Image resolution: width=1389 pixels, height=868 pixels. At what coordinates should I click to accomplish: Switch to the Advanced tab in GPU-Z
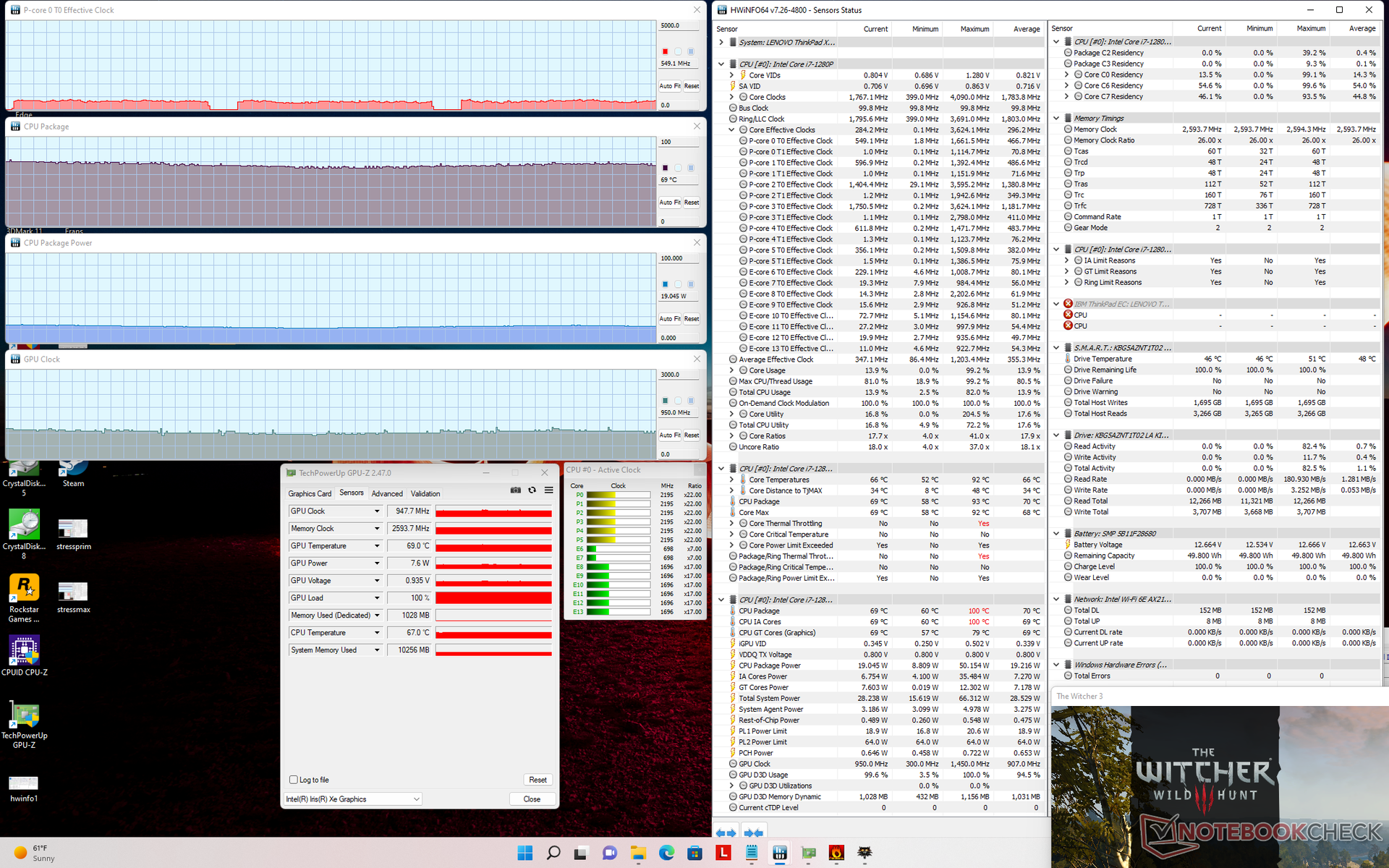pos(387,493)
